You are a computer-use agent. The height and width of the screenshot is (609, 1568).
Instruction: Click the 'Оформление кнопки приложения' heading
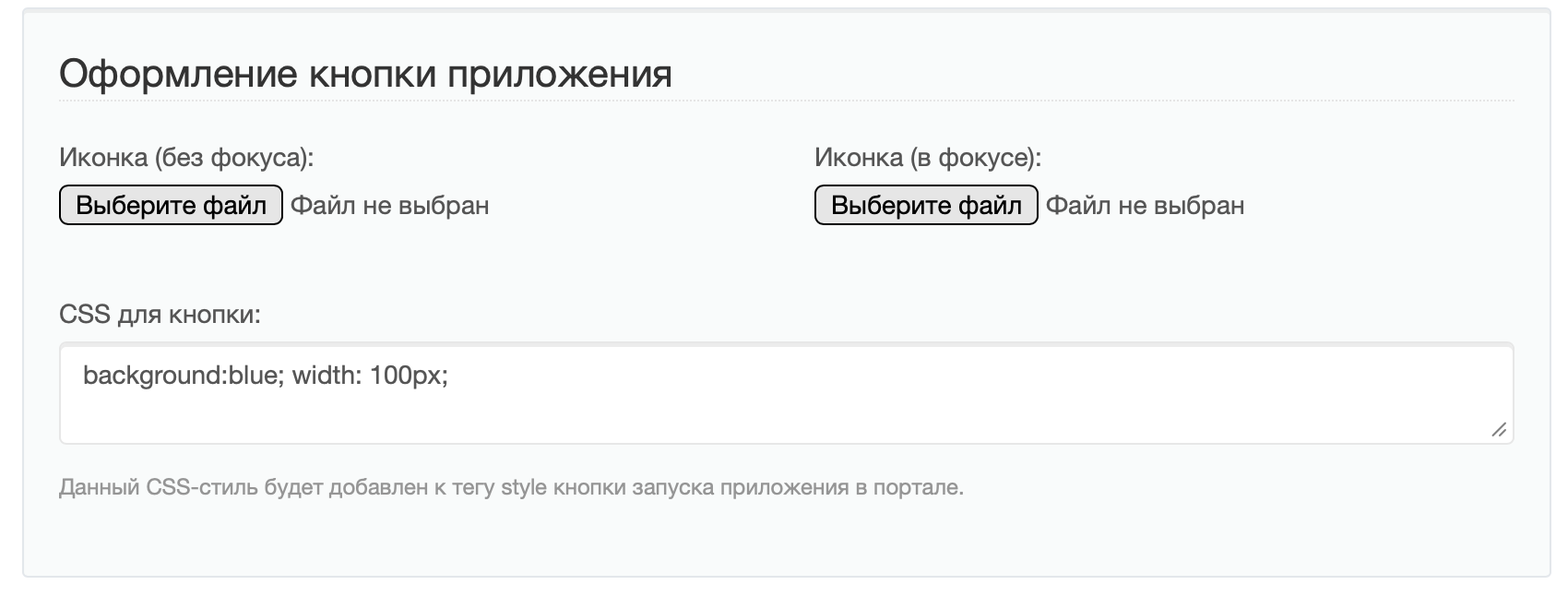coord(365,74)
